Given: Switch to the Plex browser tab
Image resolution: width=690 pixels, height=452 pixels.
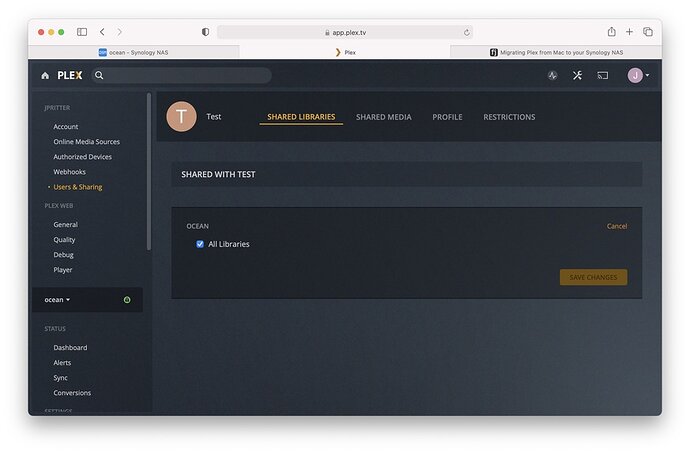Looking at the screenshot, I should [x=345, y=52].
